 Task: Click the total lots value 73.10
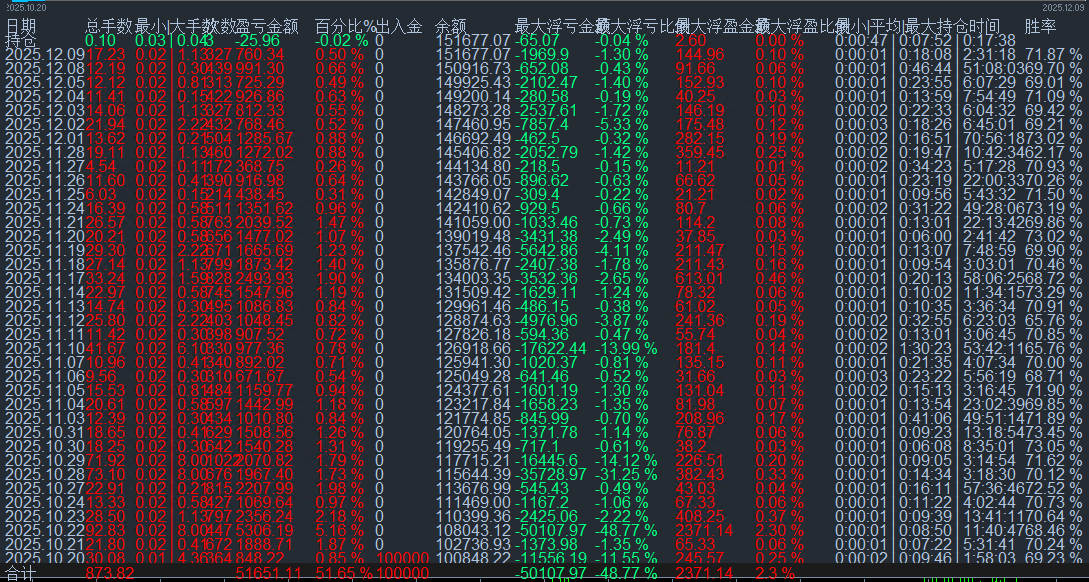pyautogui.click(x=106, y=473)
